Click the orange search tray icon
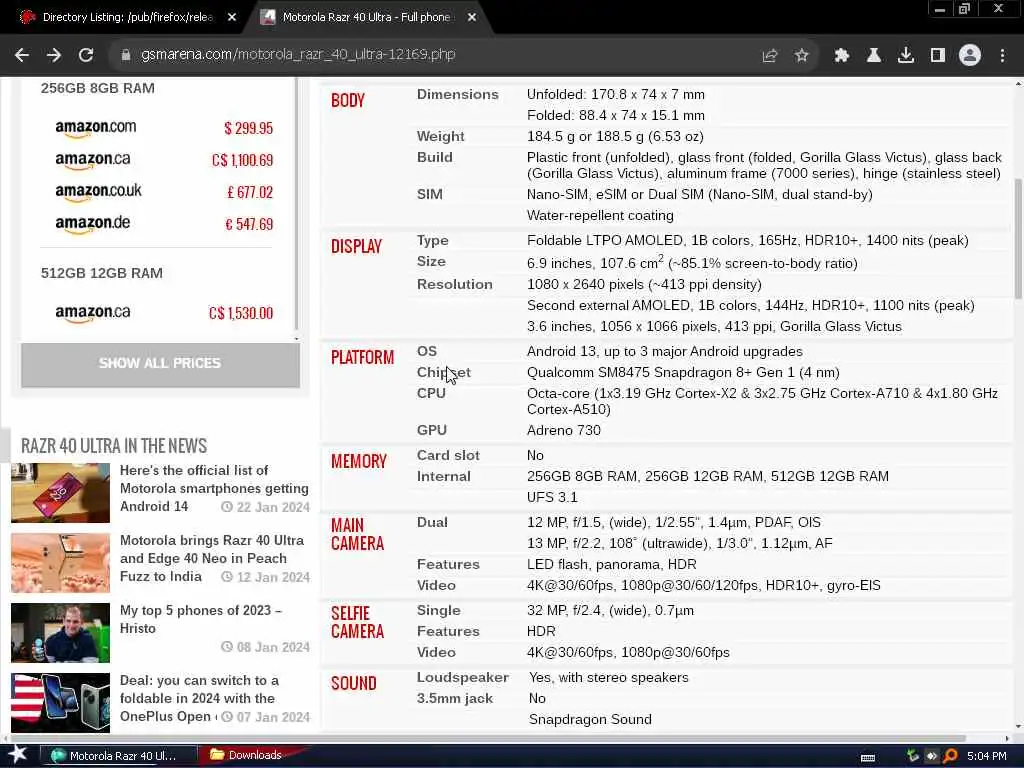 pos(950,756)
